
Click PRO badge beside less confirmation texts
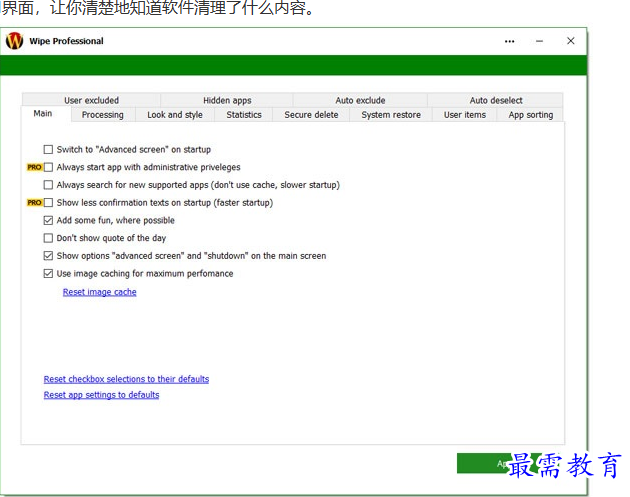click(x=34, y=202)
